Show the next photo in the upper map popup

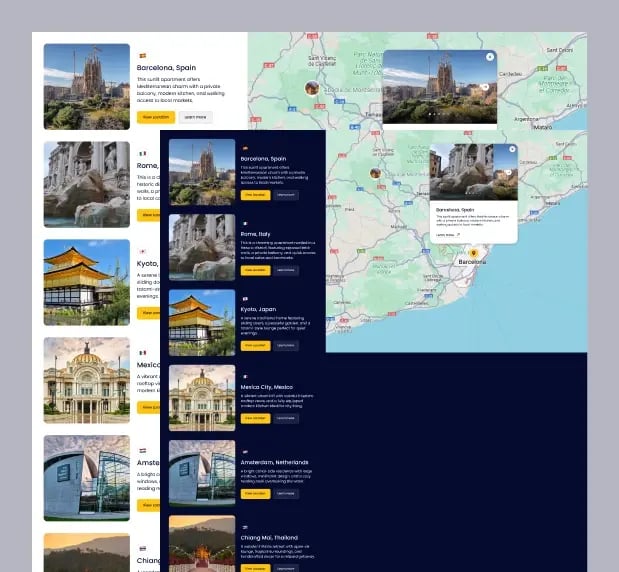click(486, 87)
